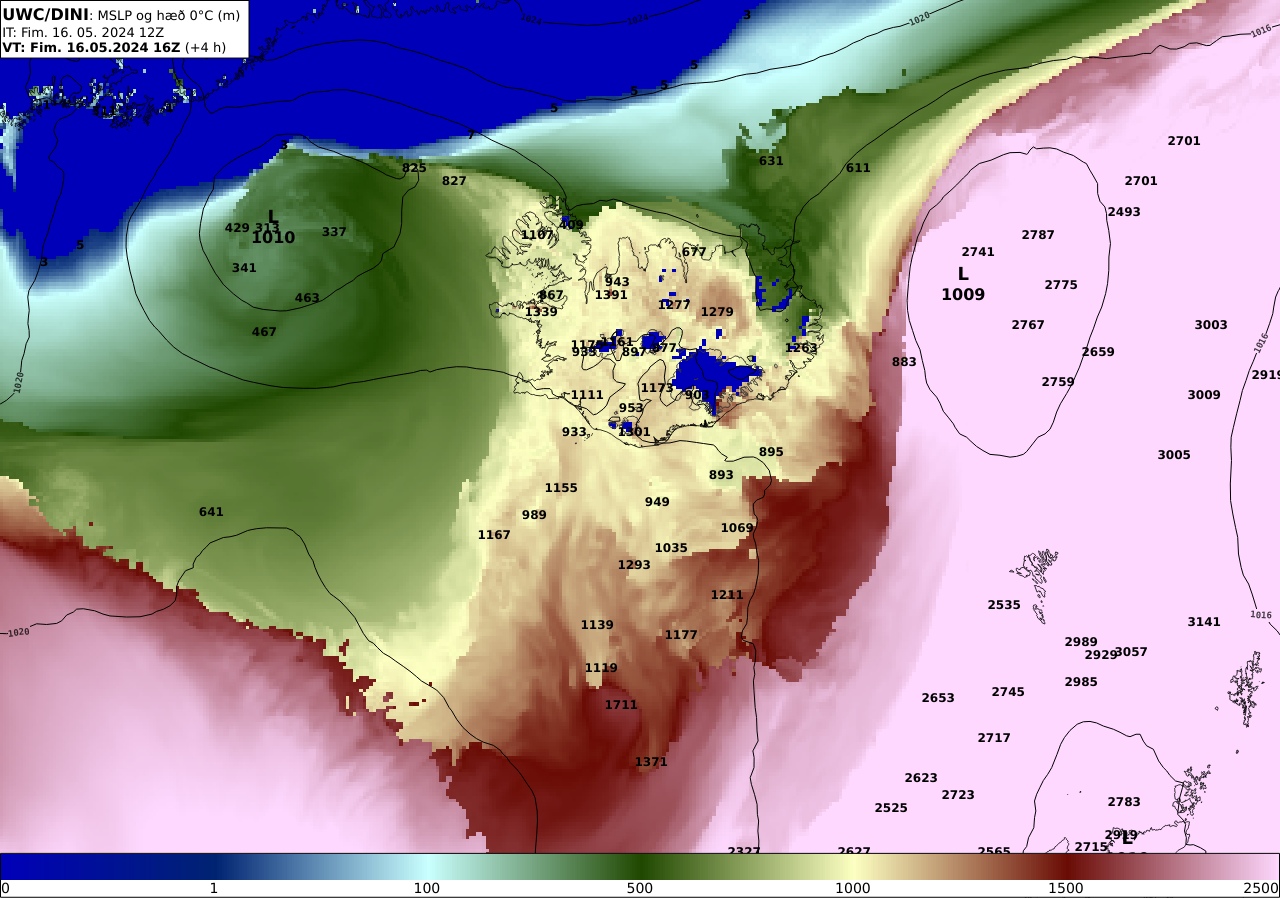Click the 1155 value

point(561,488)
